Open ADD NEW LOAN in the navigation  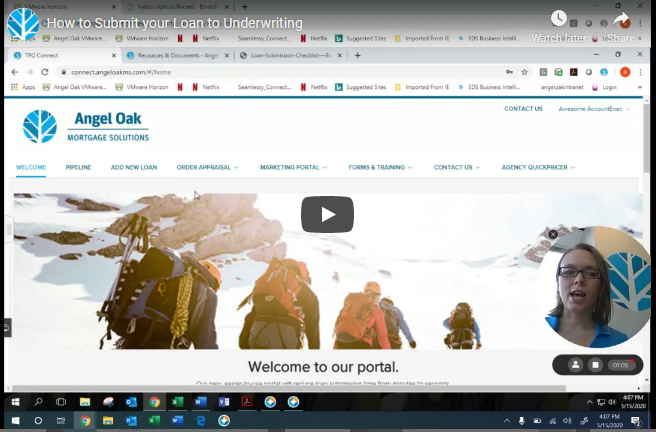[x=134, y=167]
